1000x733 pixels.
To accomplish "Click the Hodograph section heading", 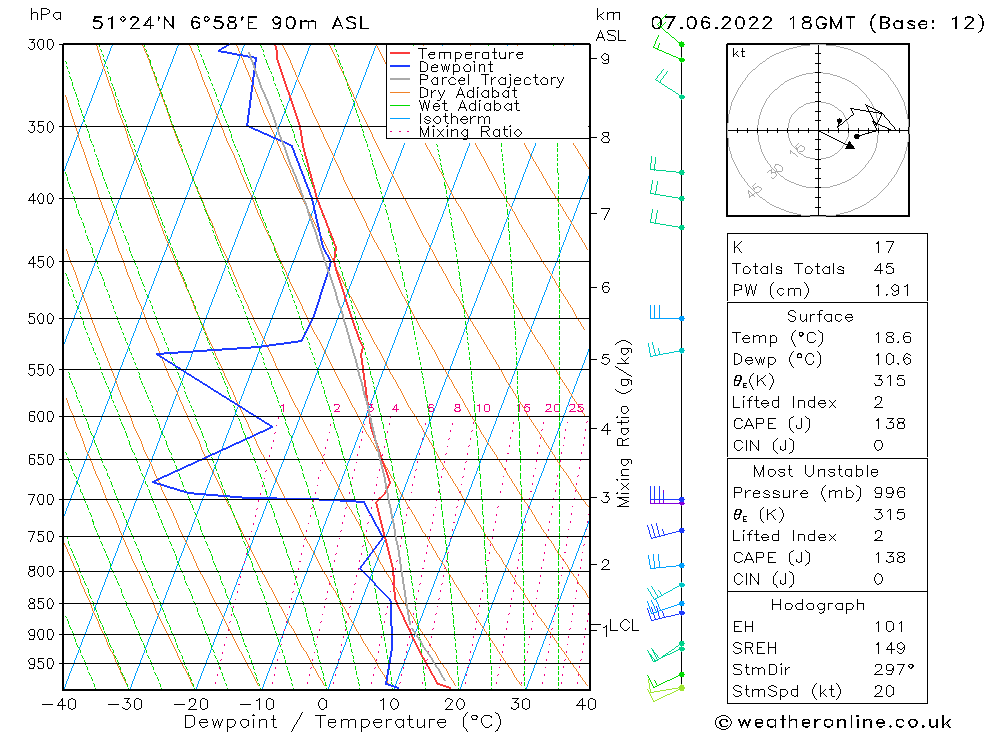I will point(818,605).
